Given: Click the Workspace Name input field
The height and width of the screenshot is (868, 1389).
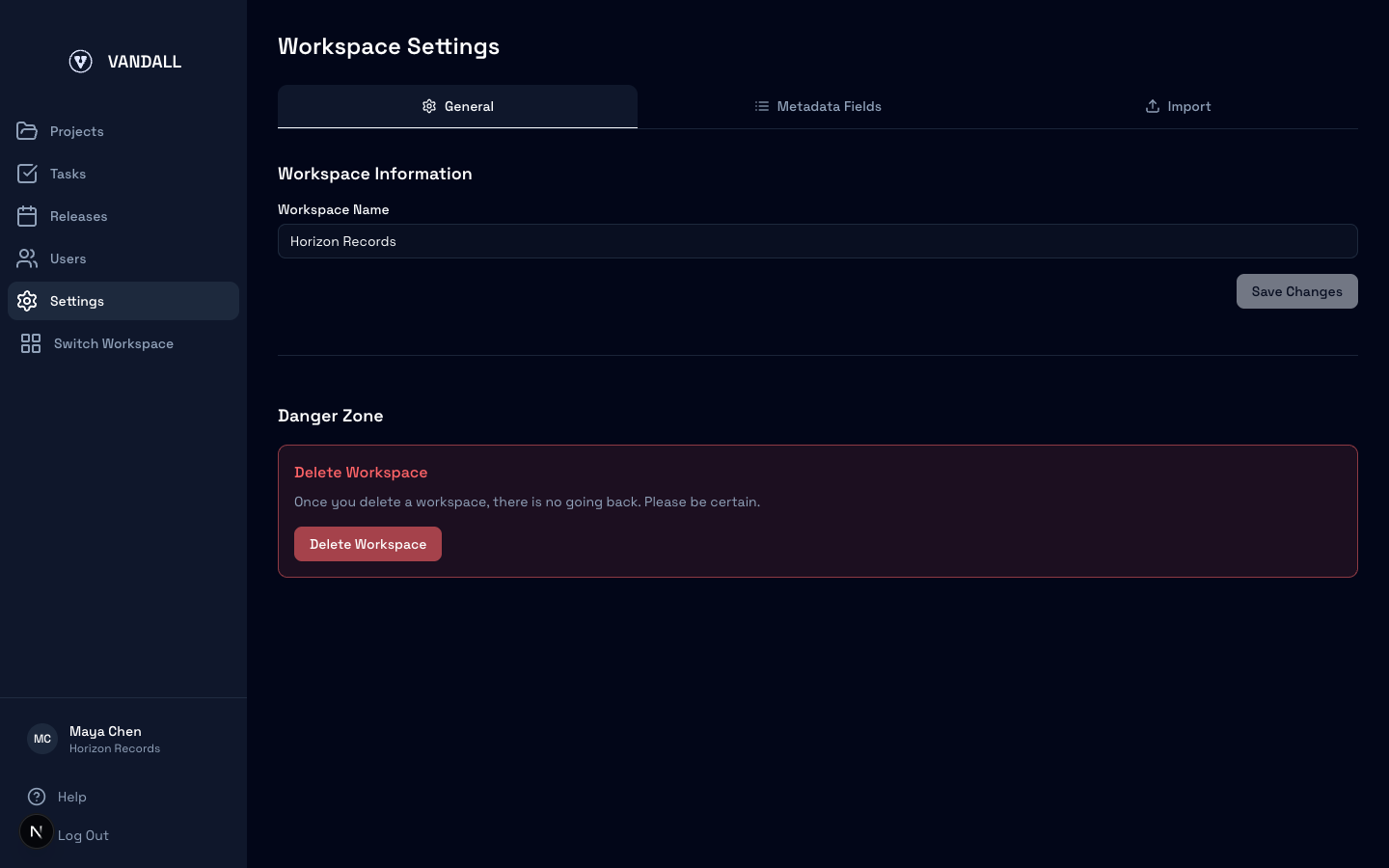Looking at the screenshot, I should pos(818,241).
